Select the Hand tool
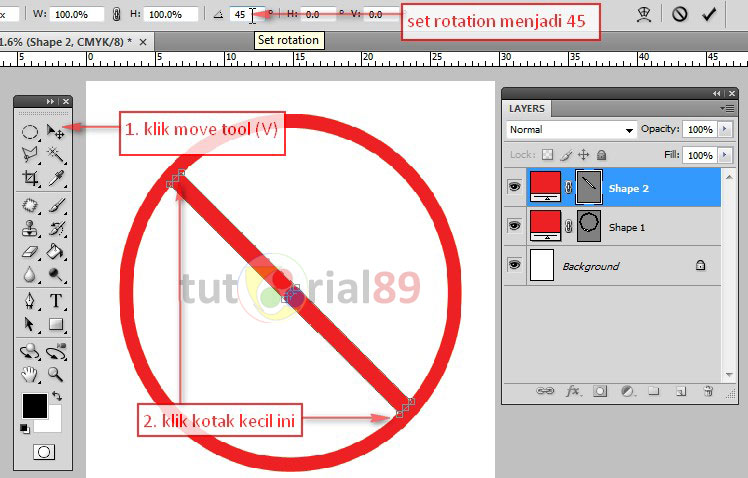 click(x=30, y=374)
